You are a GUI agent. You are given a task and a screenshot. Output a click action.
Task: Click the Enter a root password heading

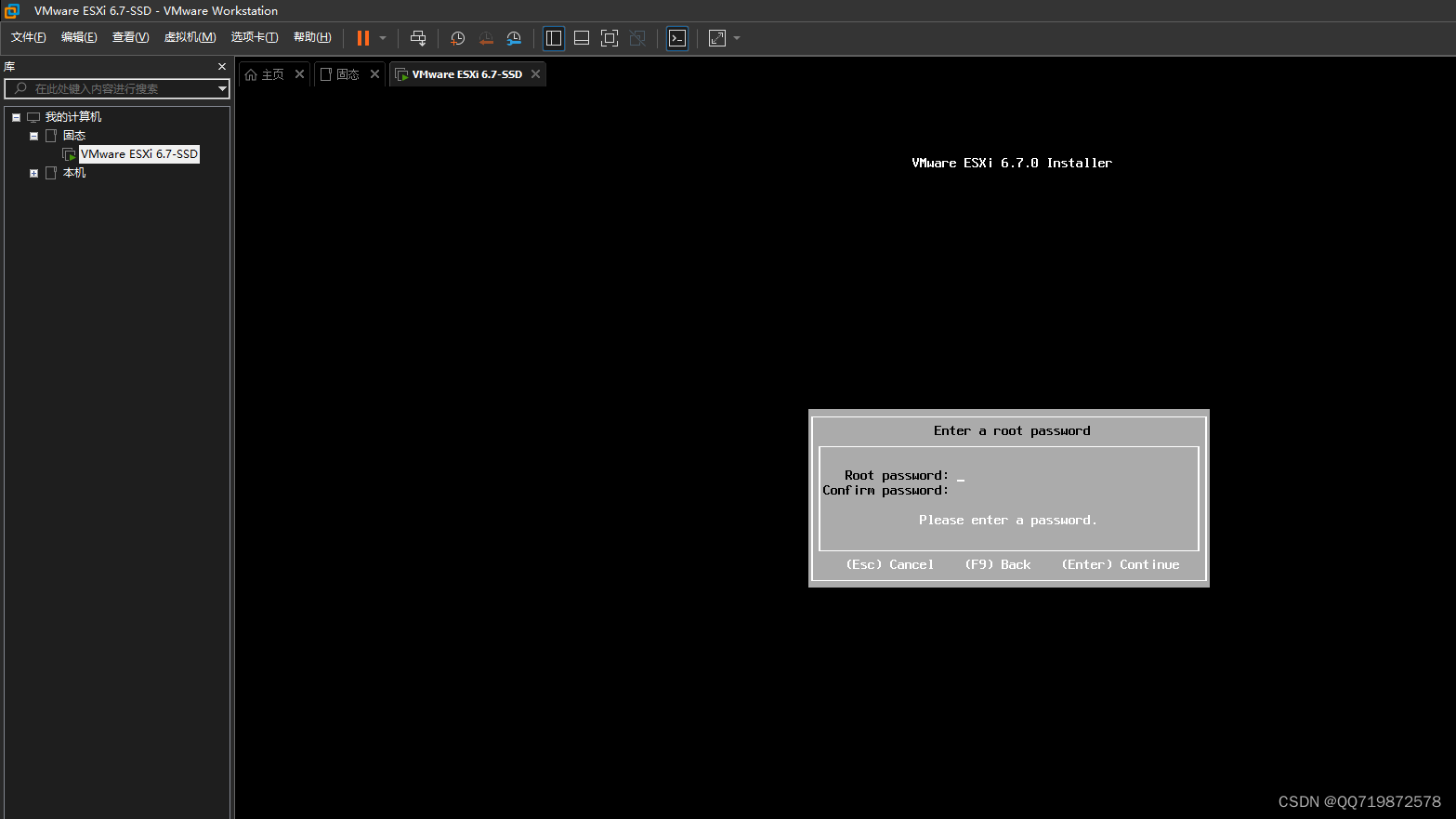(x=1012, y=431)
